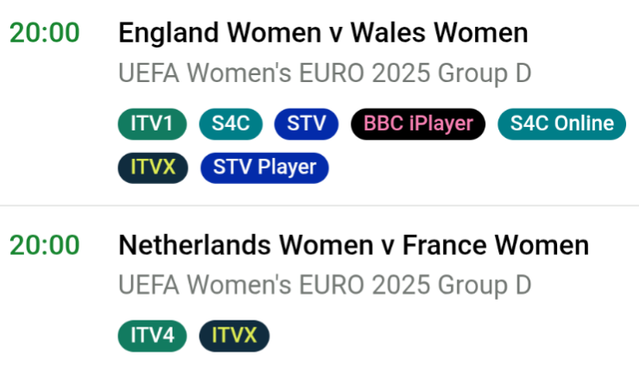Viewport: 639px width, 368px height.
Task: Choose the STV channel badge
Action: pyautogui.click(x=306, y=124)
